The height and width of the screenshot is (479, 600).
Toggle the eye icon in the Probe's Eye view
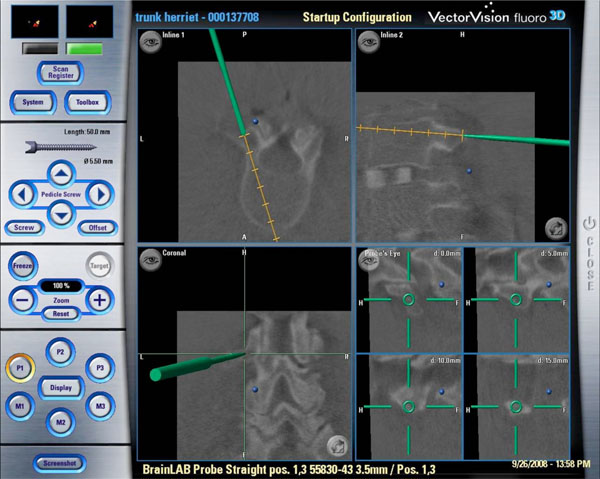(x=368, y=260)
